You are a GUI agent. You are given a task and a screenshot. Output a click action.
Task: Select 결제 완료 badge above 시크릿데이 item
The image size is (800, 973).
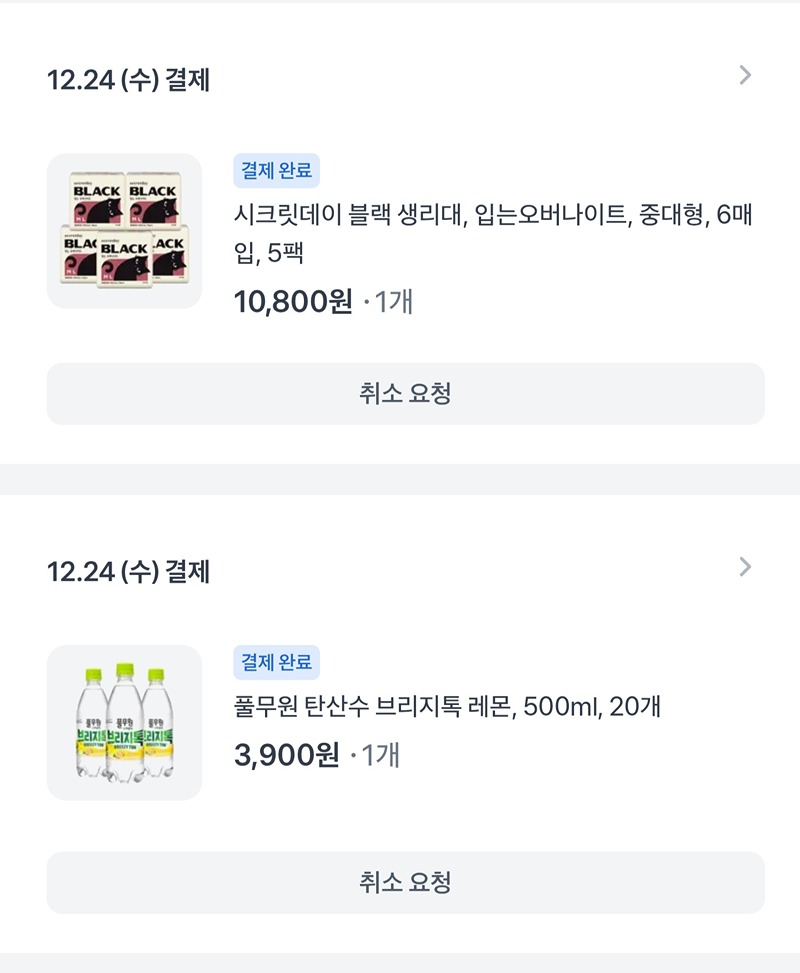276,170
